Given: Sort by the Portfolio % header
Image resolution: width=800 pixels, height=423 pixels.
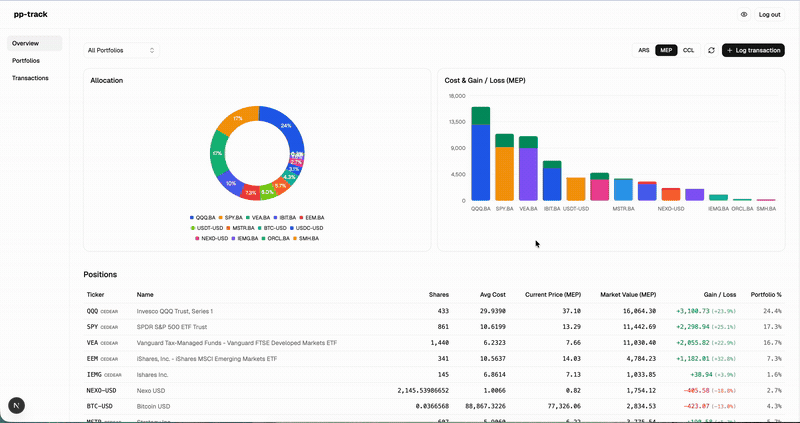Looking at the screenshot, I should [766, 294].
